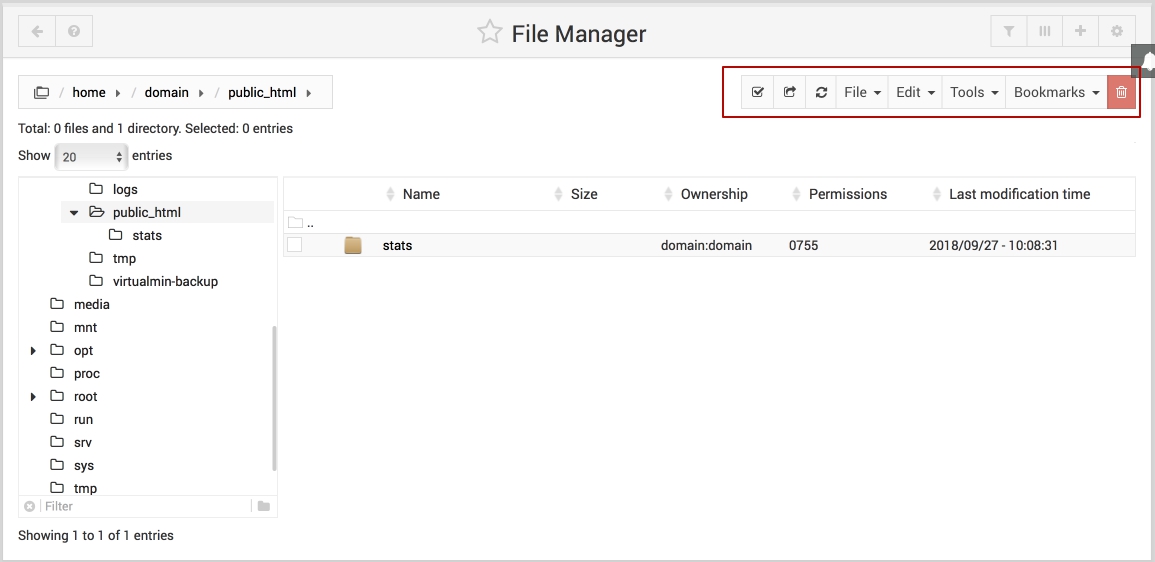The height and width of the screenshot is (562, 1155).
Task: Sort by the Name column header
Action: [421, 194]
